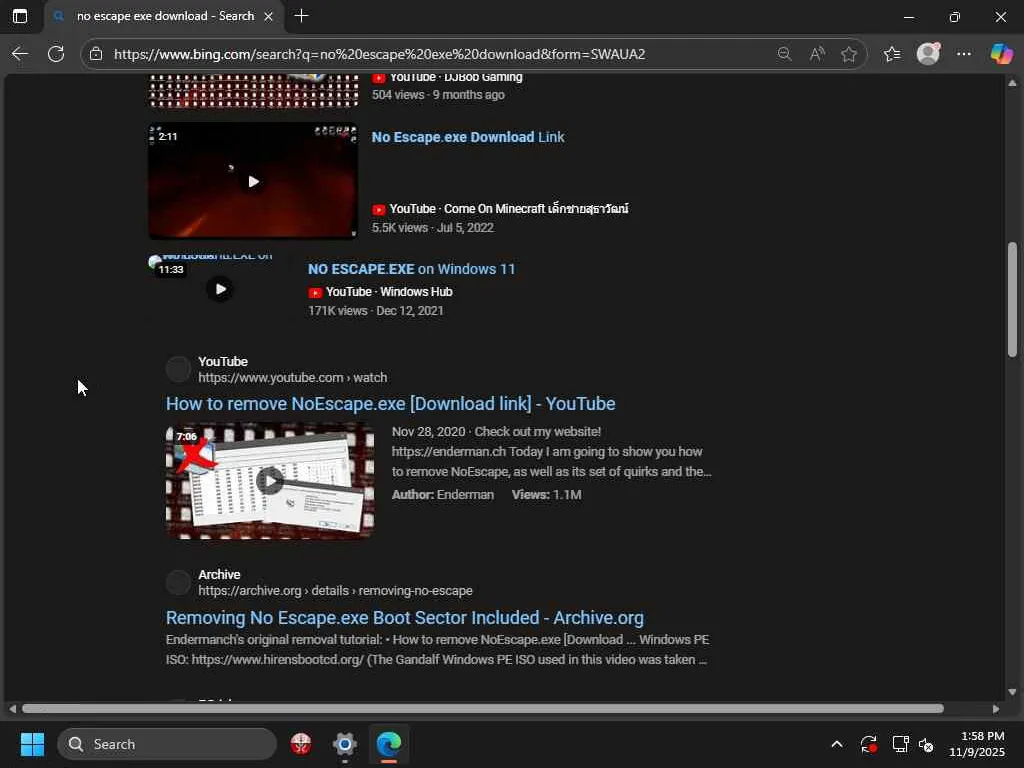Open 'No Escape.exe Download Link' video result
Image resolution: width=1024 pixels, height=768 pixels.
tap(468, 137)
